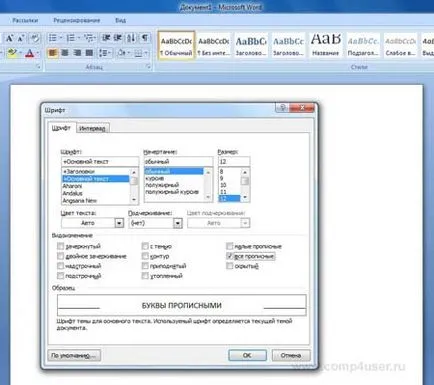The width and height of the screenshot is (434, 385).
Task: Enable the контур checkbox
Action: point(145,256)
